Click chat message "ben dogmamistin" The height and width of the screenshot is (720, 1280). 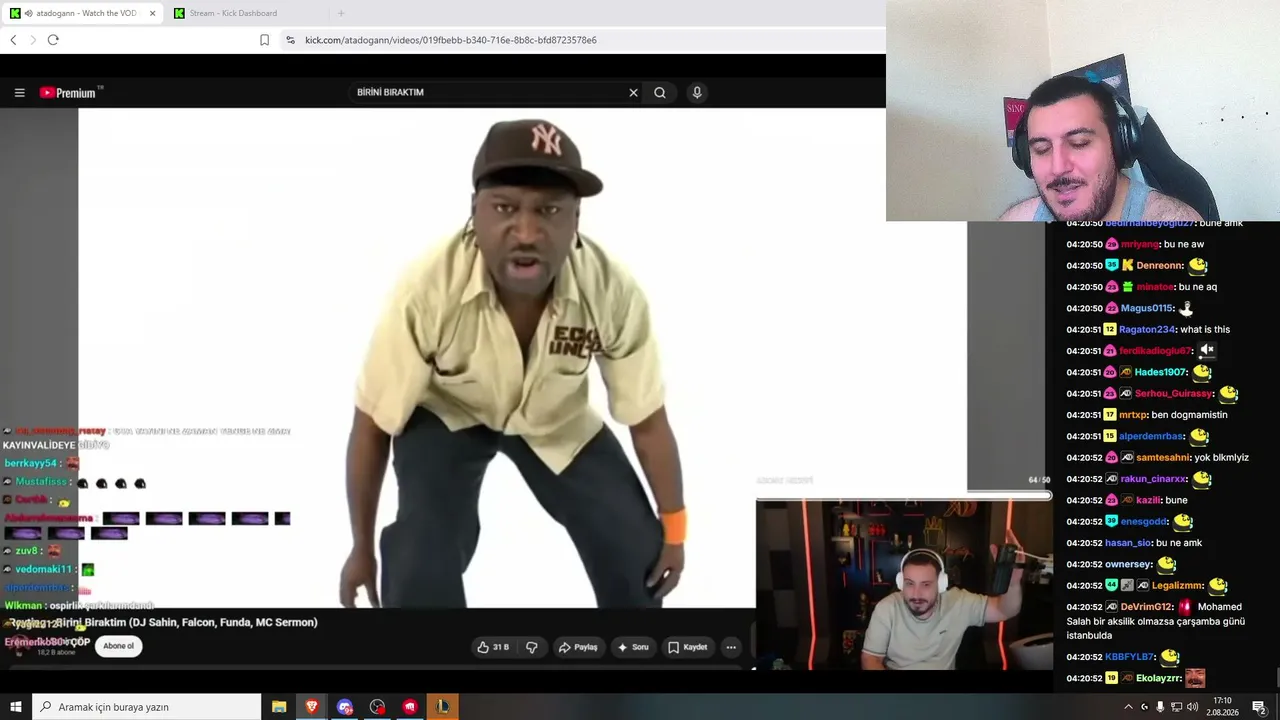(1189, 415)
